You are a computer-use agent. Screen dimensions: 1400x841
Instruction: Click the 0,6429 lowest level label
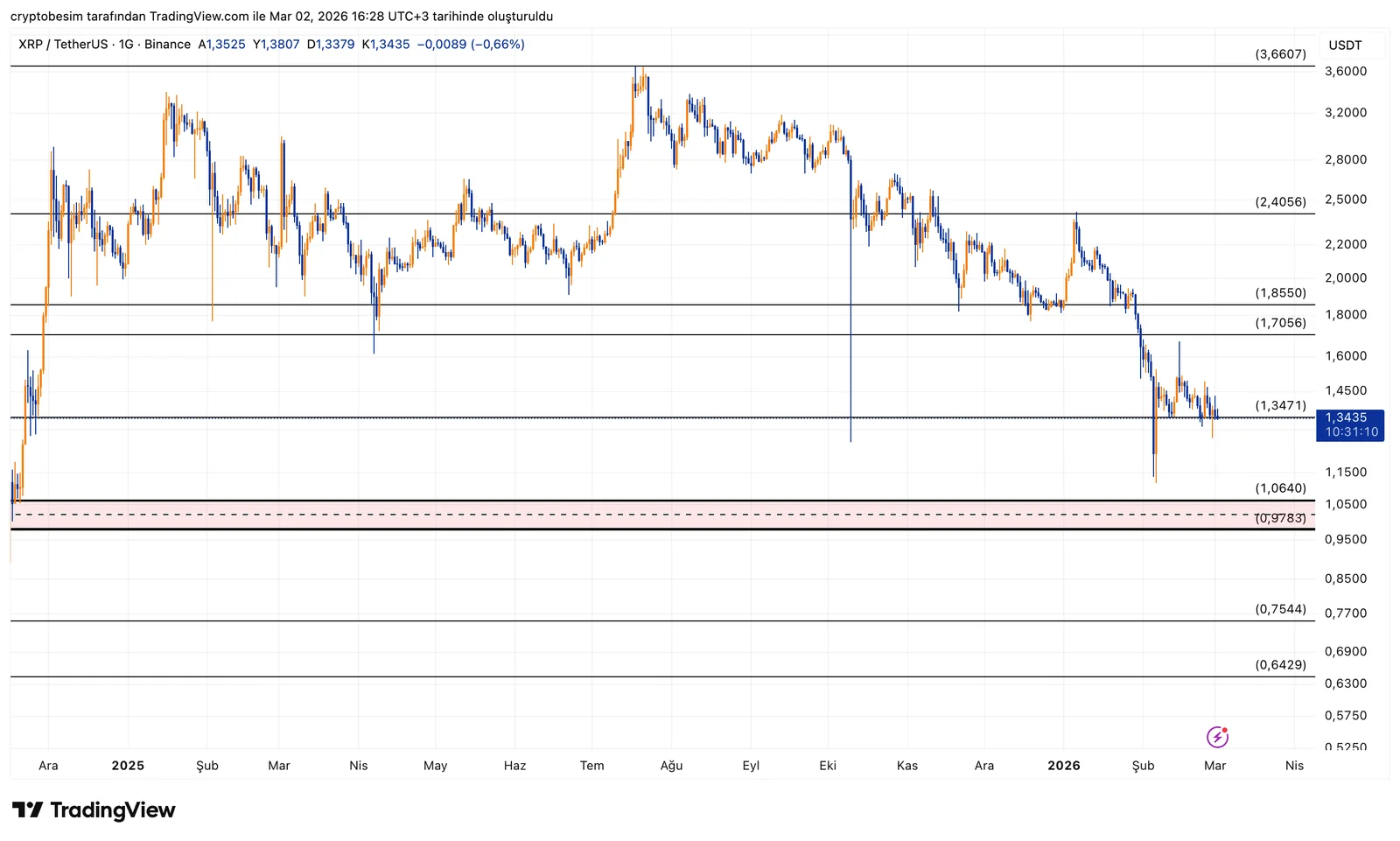pyautogui.click(x=1280, y=665)
